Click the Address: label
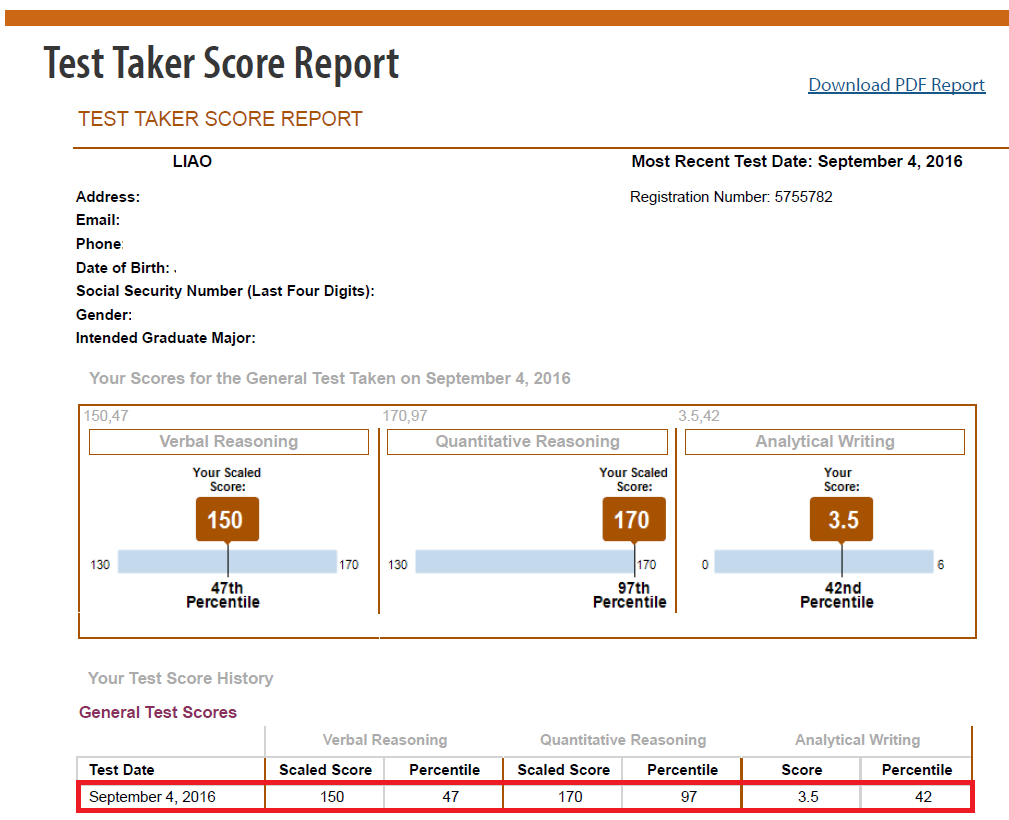This screenshot has width=1009, height=820. point(107,197)
